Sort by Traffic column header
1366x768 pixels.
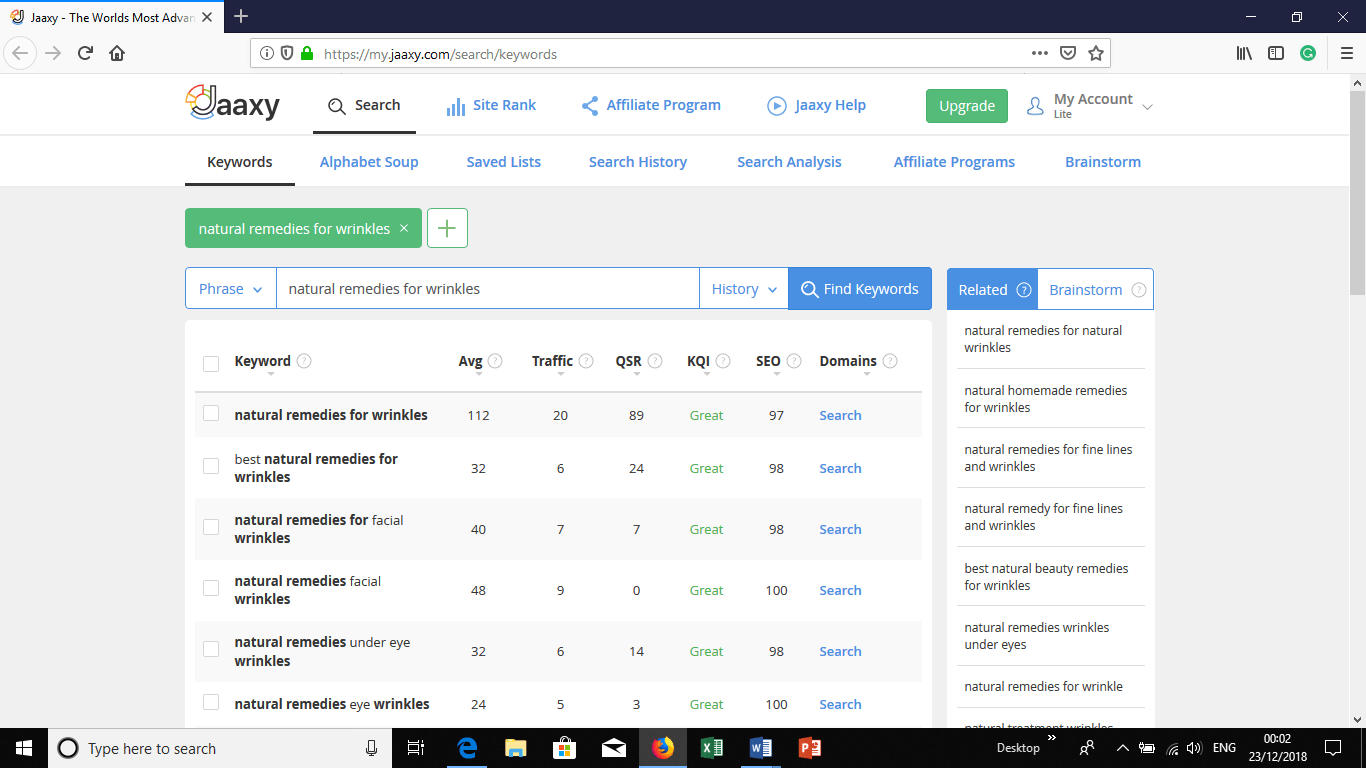[x=552, y=361]
